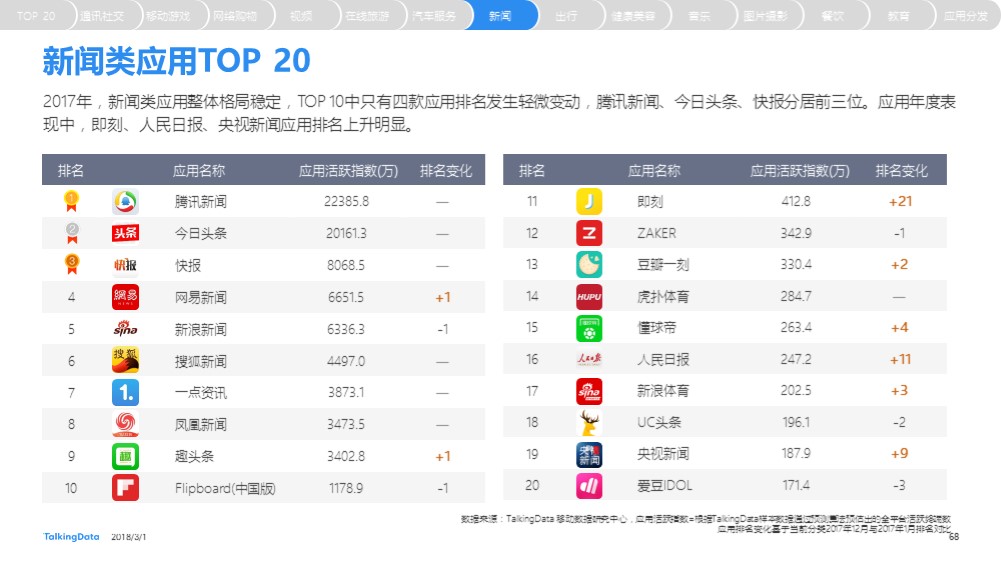The image size is (1001, 563).
Task: Open the 健康美容 tab
Action: (x=633, y=15)
